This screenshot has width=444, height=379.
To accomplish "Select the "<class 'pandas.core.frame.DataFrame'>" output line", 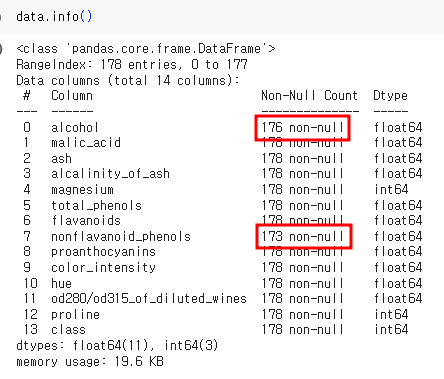I will pyautogui.click(x=146, y=49).
